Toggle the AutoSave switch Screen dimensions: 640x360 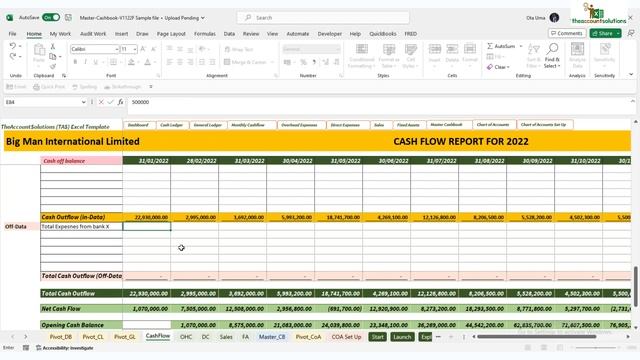(x=51, y=18)
